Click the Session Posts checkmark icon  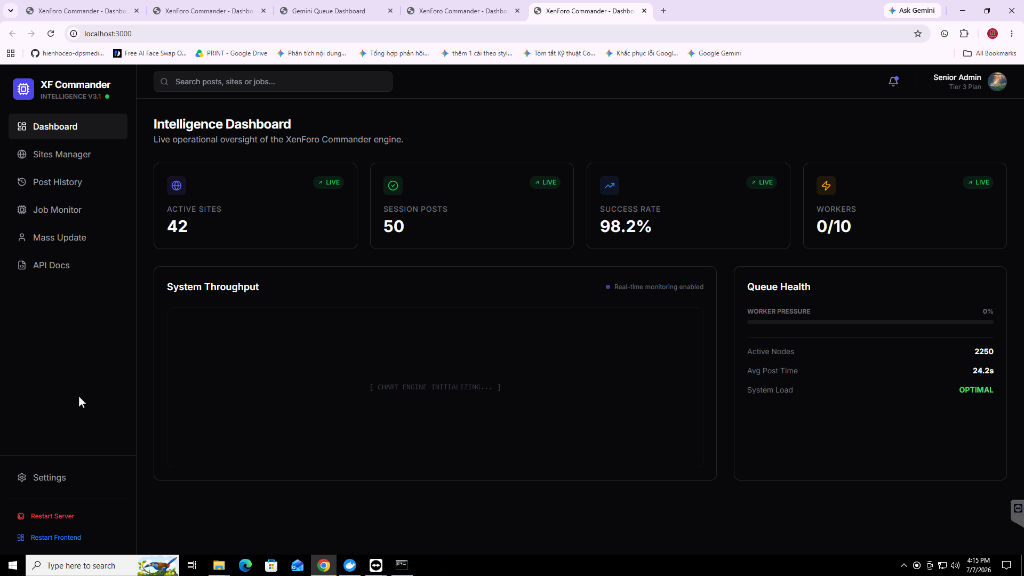click(x=393, y=185)
